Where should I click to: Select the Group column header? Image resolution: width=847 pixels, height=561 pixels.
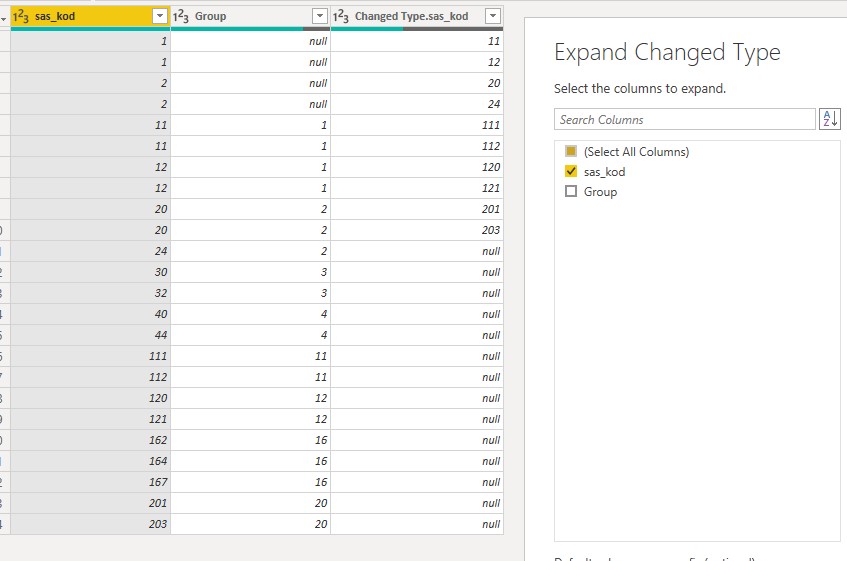coord(250,16)
